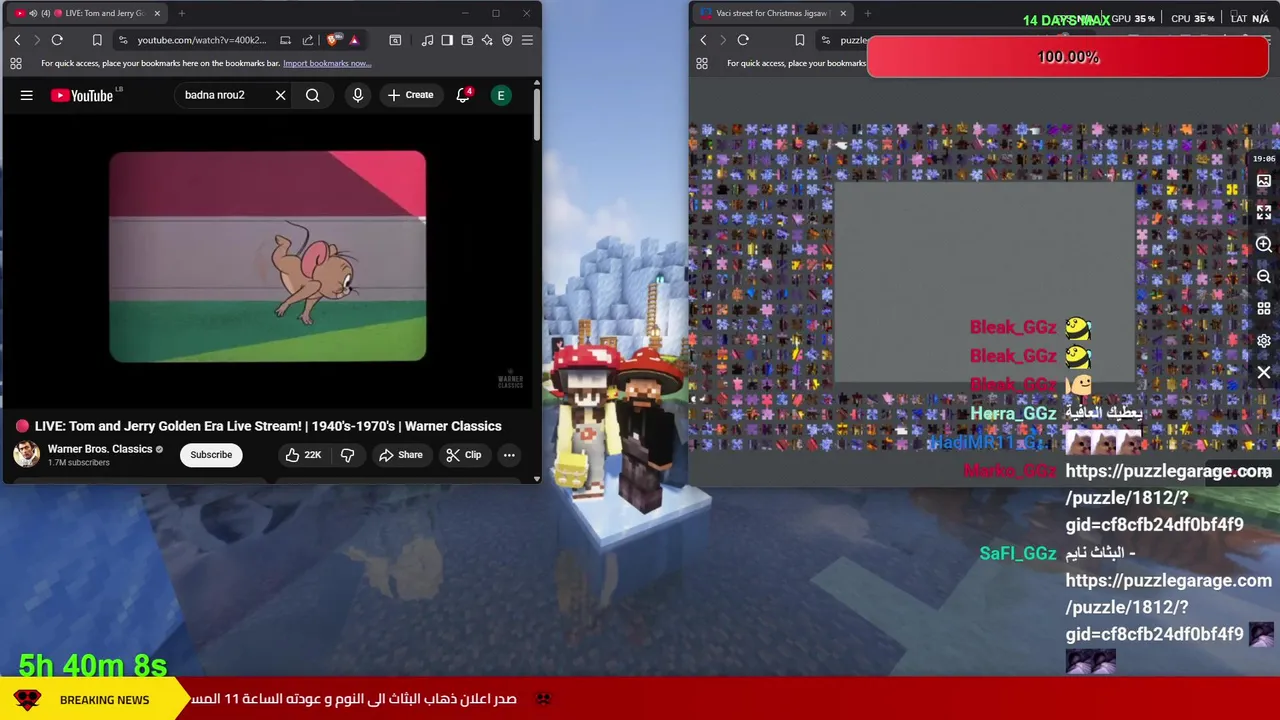Click the Create button on YouTube

pos(410,95)
